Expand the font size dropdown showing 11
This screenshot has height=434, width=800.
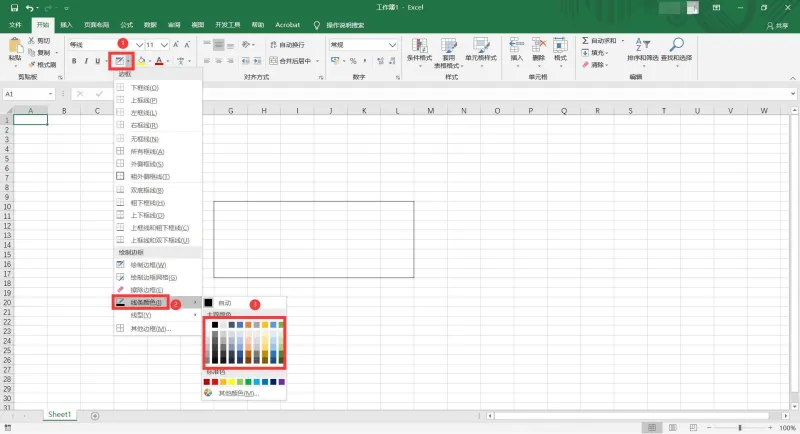[x=164, y=45]
